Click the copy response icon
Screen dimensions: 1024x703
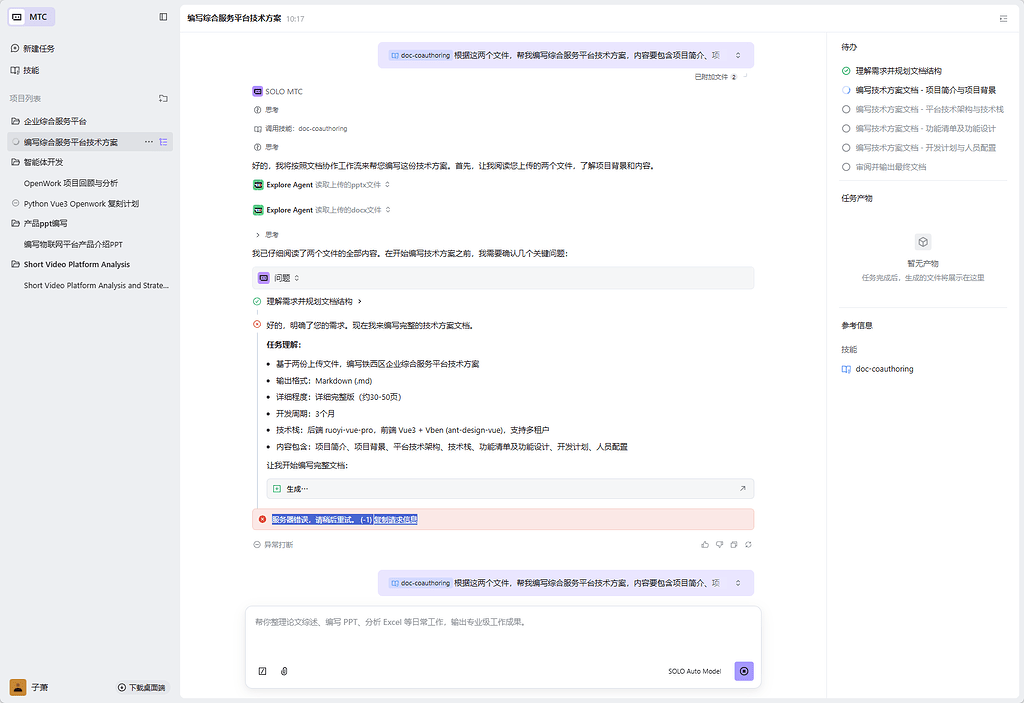point(733,544)
